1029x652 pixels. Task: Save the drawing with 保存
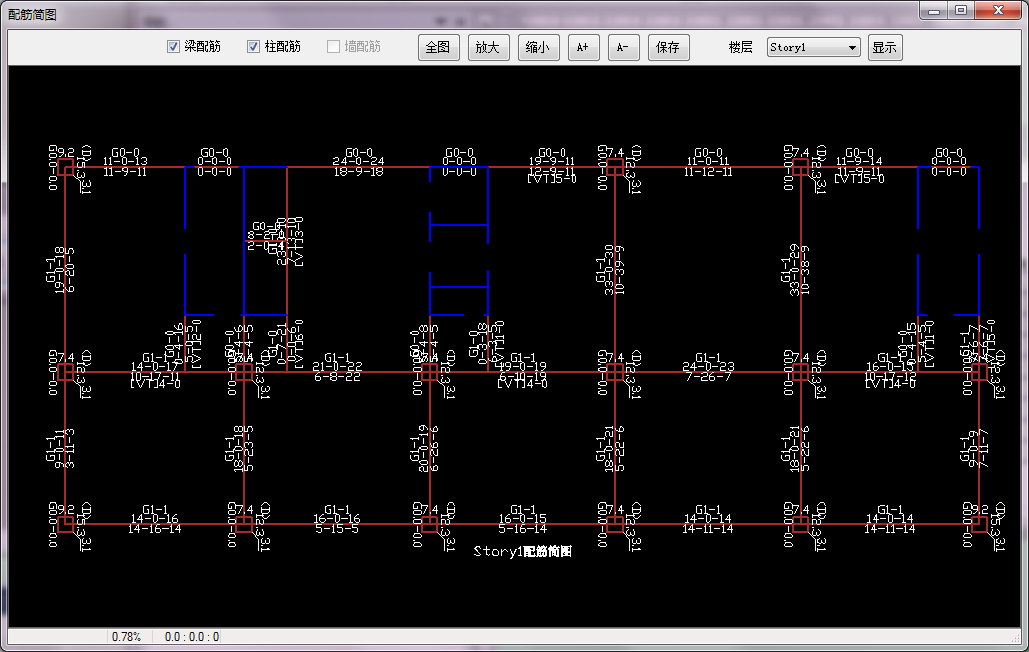[669, 47]
